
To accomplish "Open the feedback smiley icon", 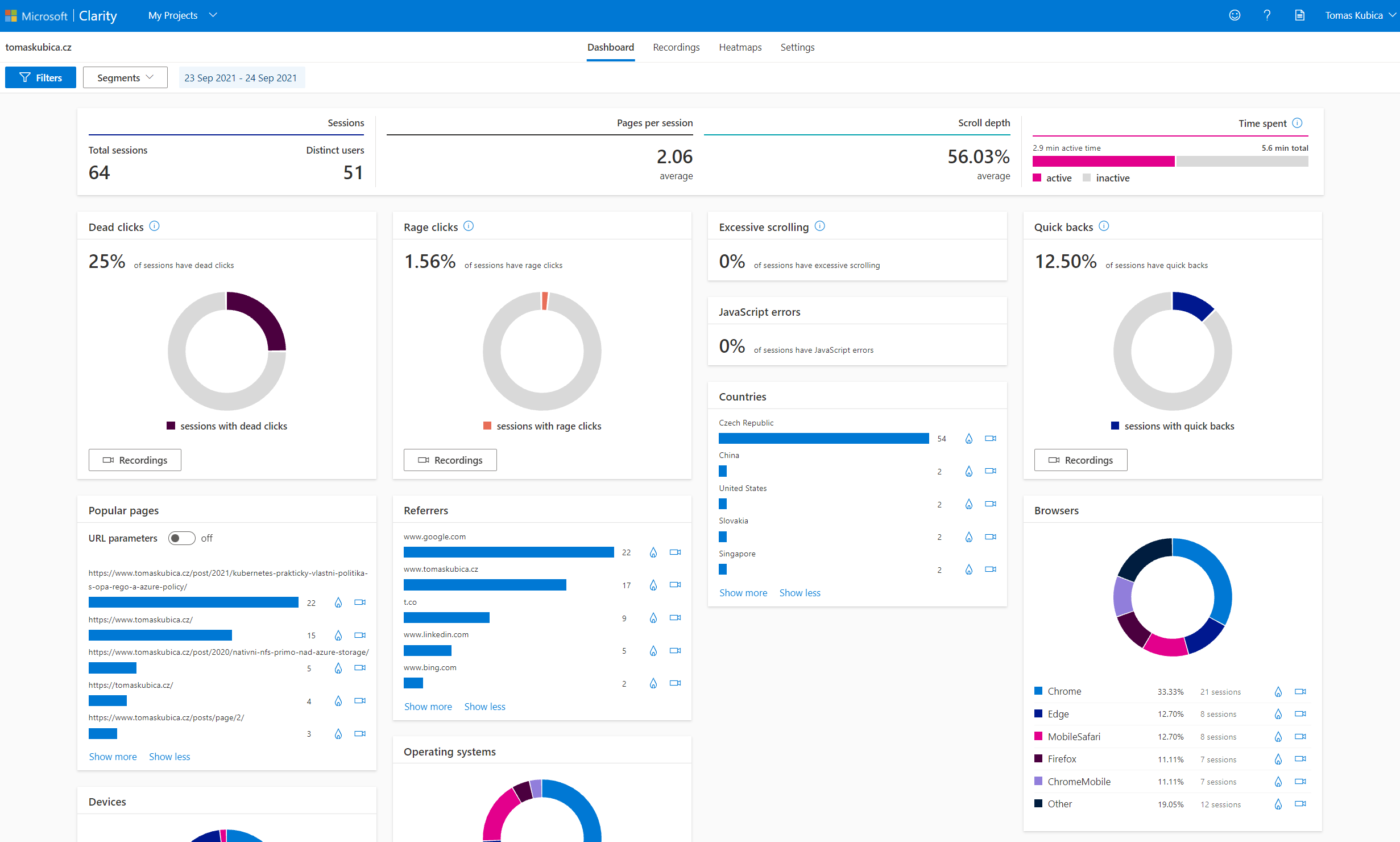I will (1235, 15).
